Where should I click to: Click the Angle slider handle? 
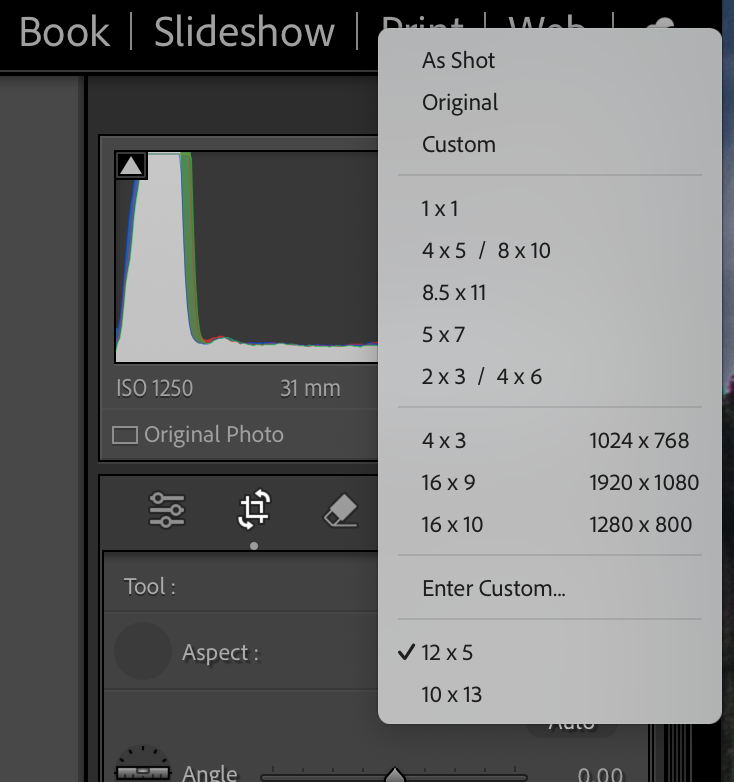[x=395, y=775]
